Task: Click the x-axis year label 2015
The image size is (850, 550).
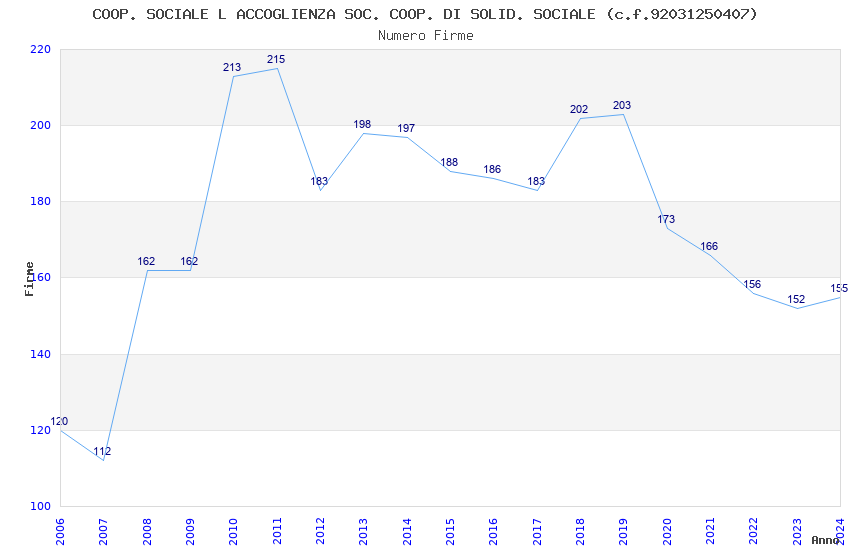Action: click(450, 532)
